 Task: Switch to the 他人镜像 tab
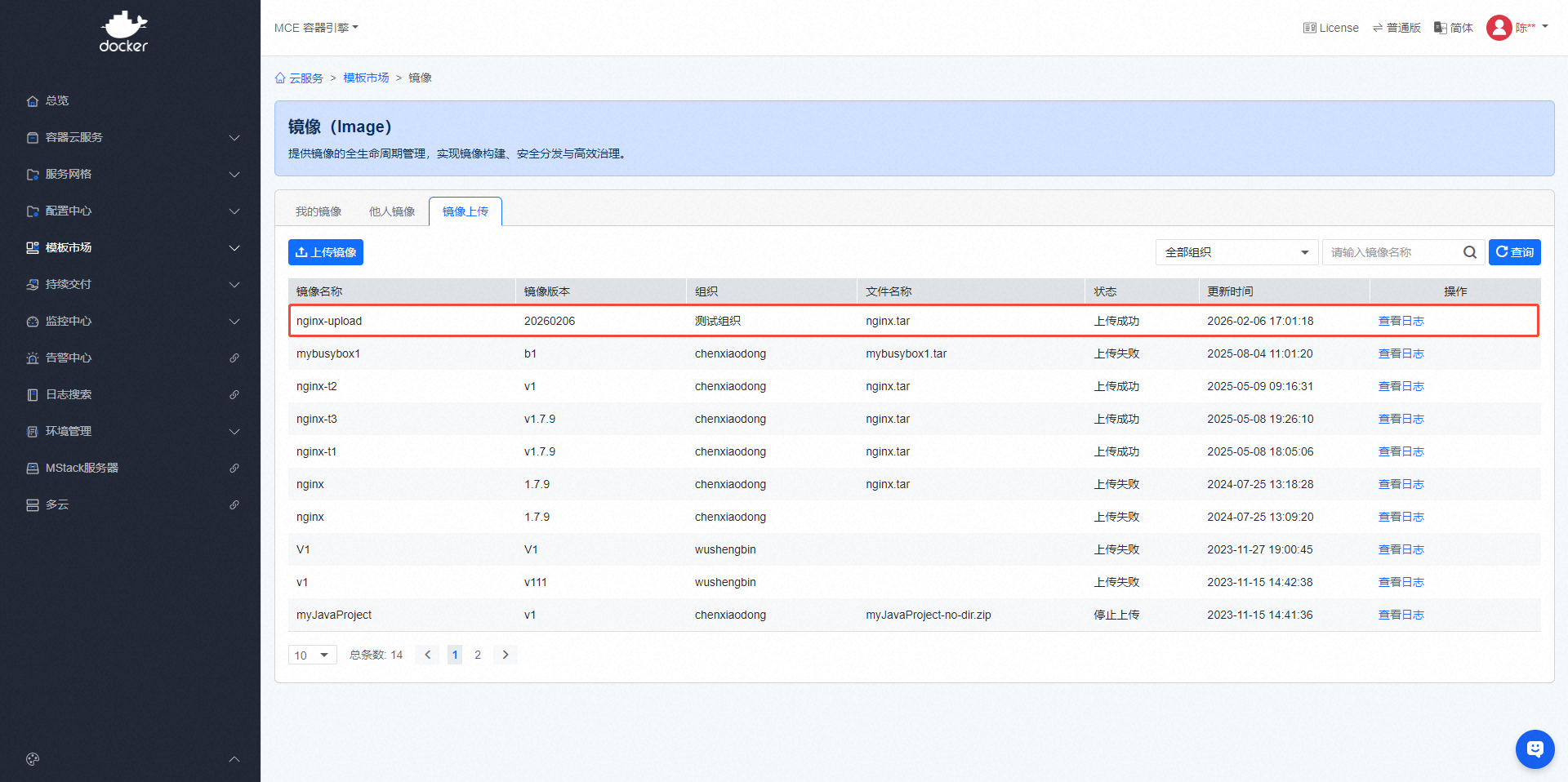click(x=392, y=211)
